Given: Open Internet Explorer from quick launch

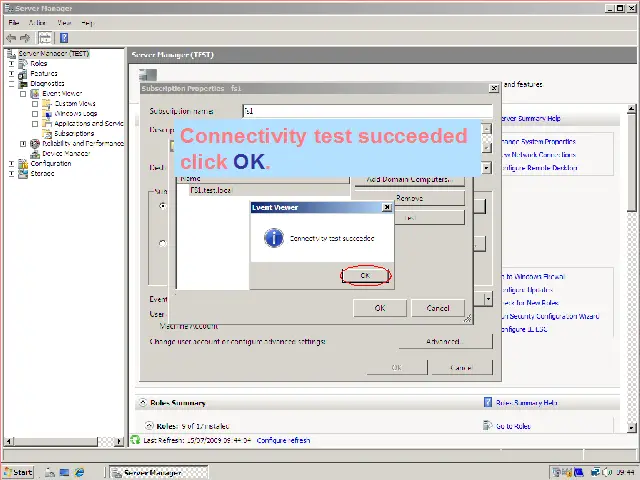Looking at the screenshot, I should point(80,472).
